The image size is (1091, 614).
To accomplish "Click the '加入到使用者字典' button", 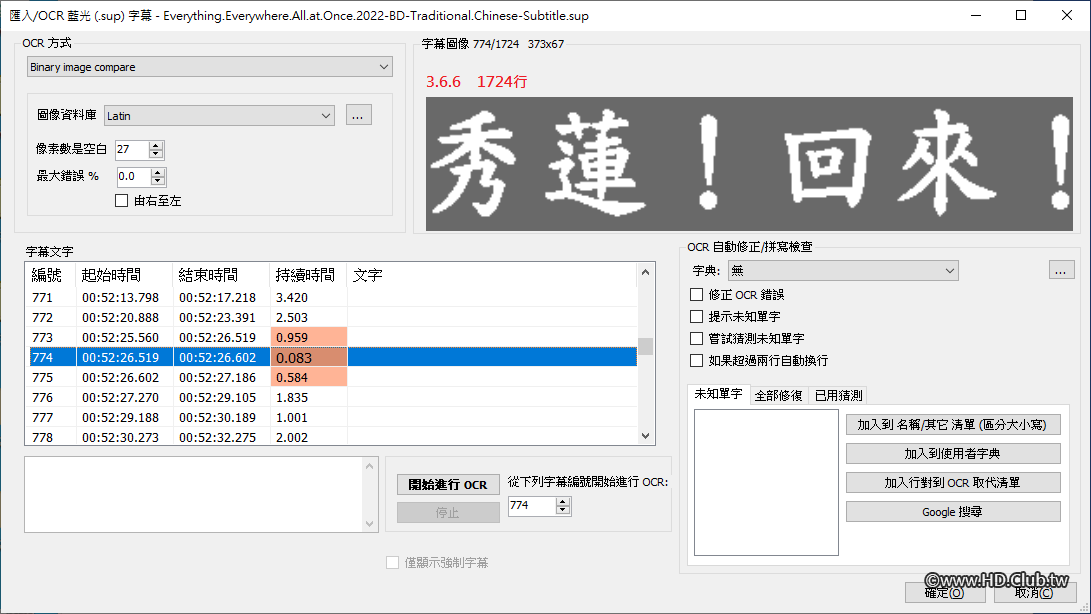I will pyautogui.click(x=953, y=453).
